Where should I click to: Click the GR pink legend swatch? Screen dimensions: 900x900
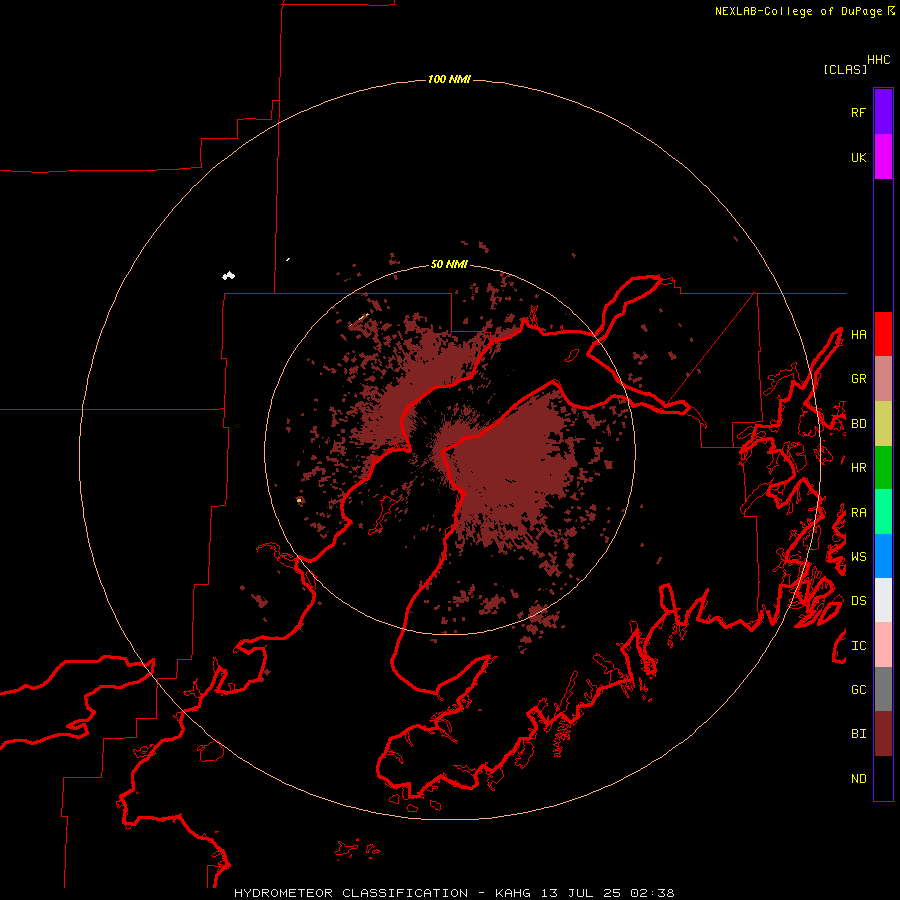point(883,379)
